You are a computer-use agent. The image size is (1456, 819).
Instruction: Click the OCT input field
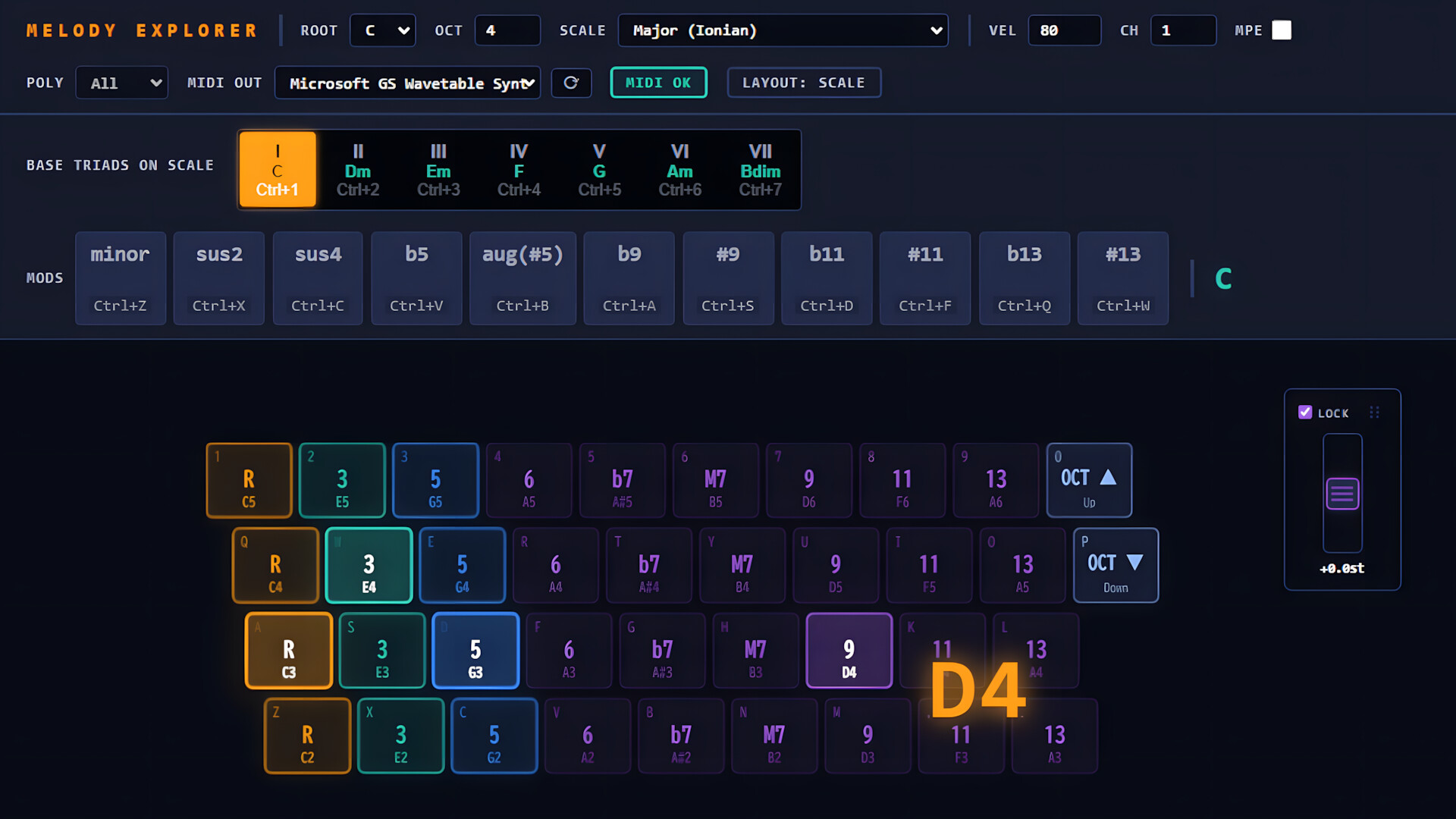[x=507, y=30]
